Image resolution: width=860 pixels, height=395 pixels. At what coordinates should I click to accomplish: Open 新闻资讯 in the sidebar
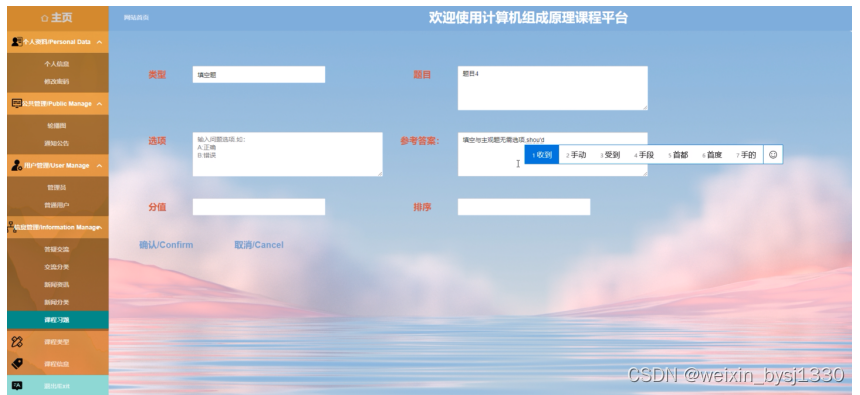coord(57,285)
